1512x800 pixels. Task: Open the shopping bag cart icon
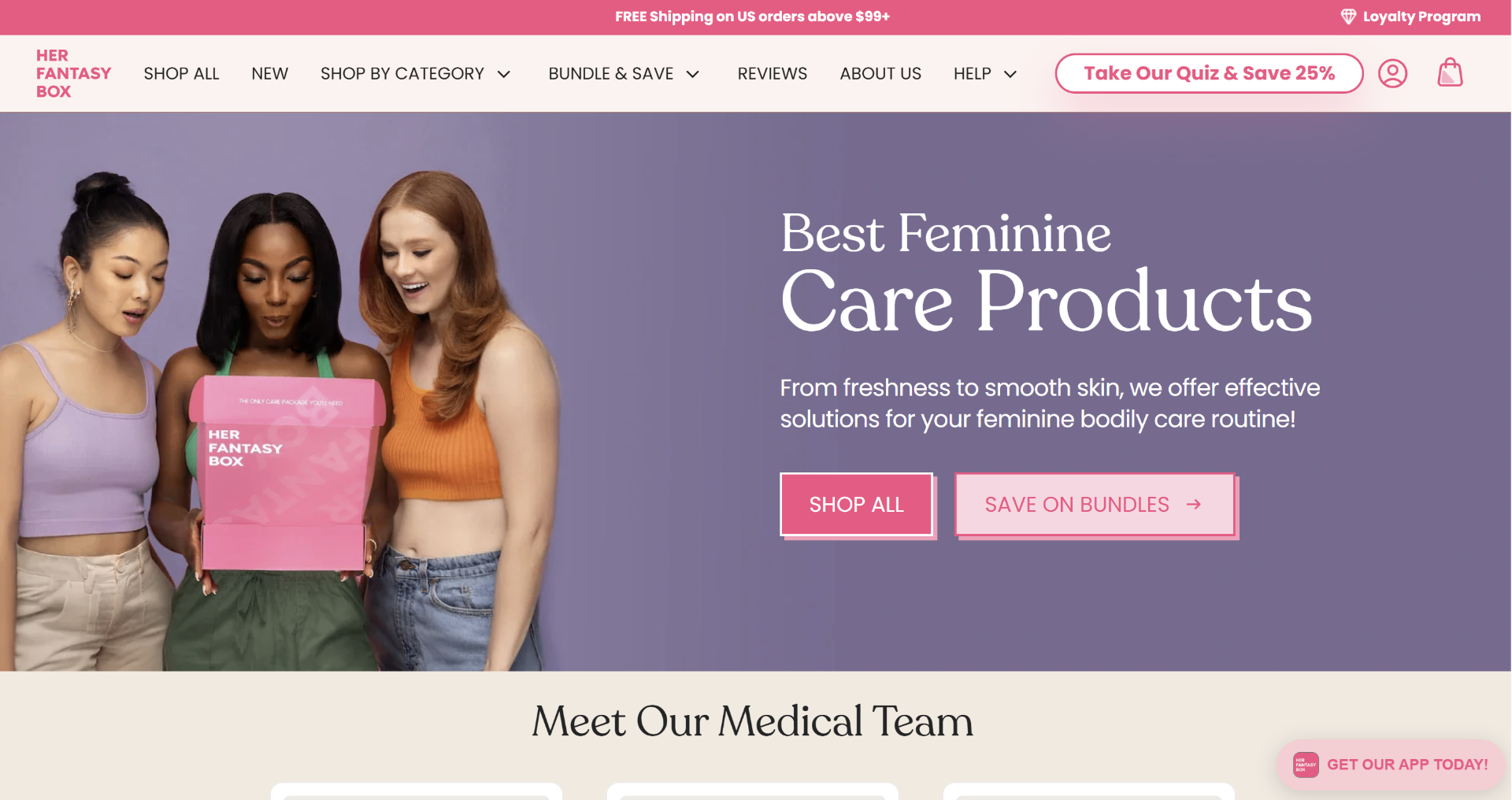point(1450,73)
